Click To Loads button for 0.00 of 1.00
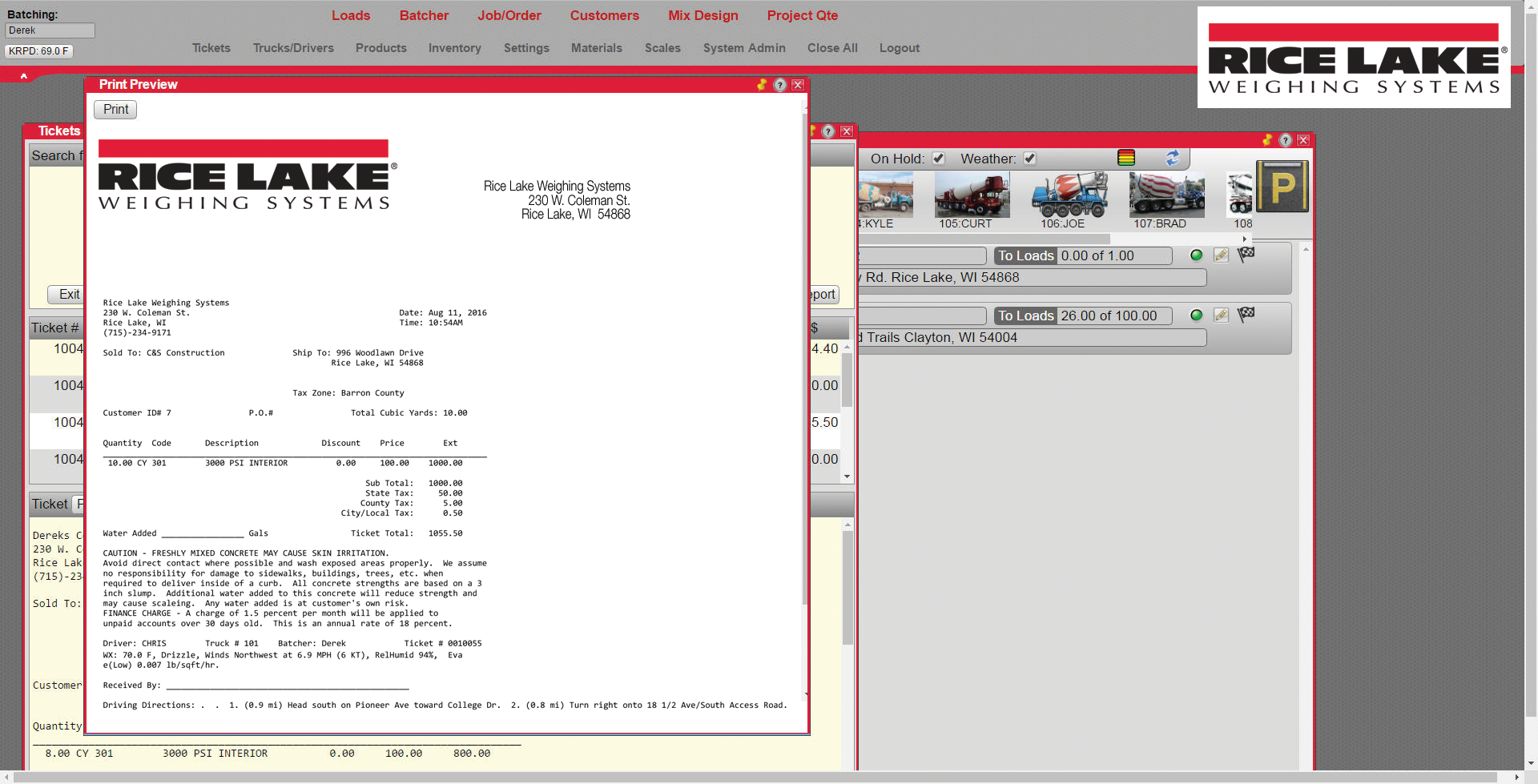The width and height of the screenshot is (1538, 784). 1025,255
